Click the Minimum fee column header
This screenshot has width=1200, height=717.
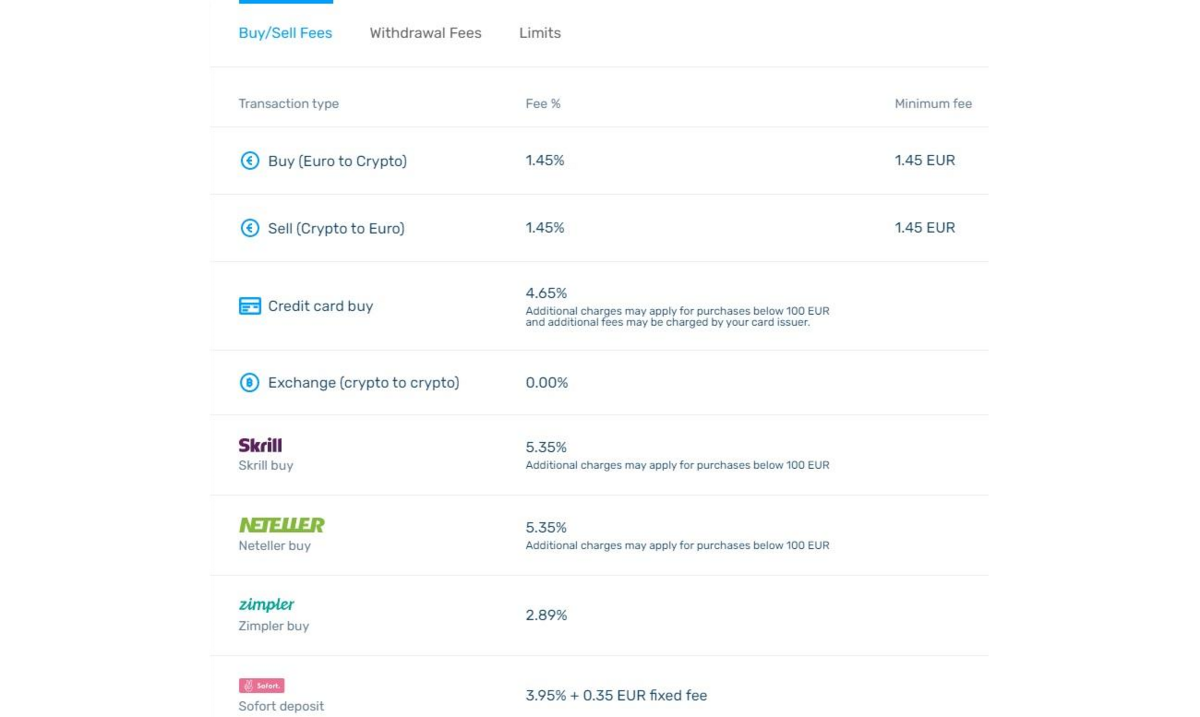click(933, 104)
